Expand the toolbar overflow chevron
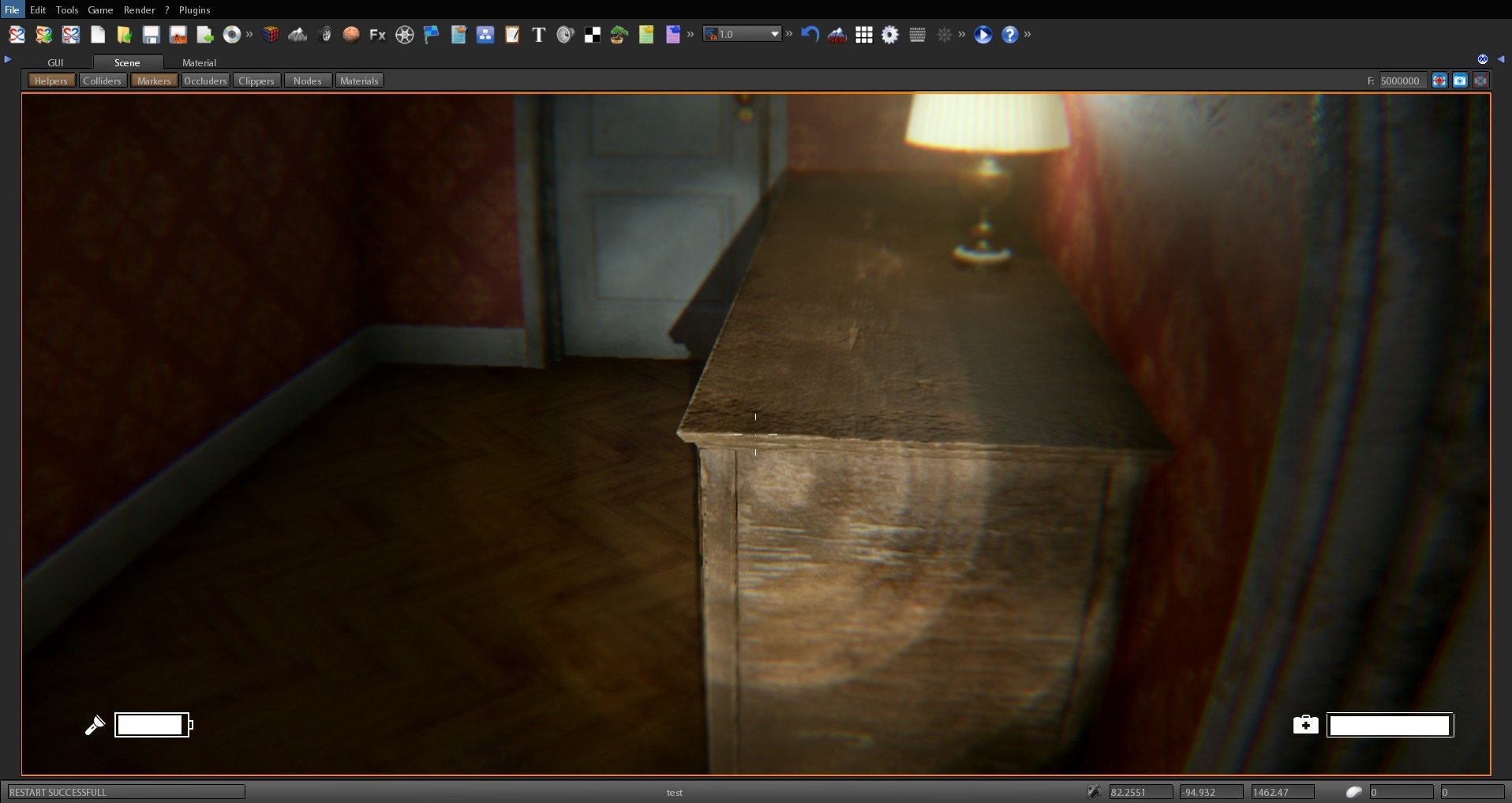 [1028, 35]
